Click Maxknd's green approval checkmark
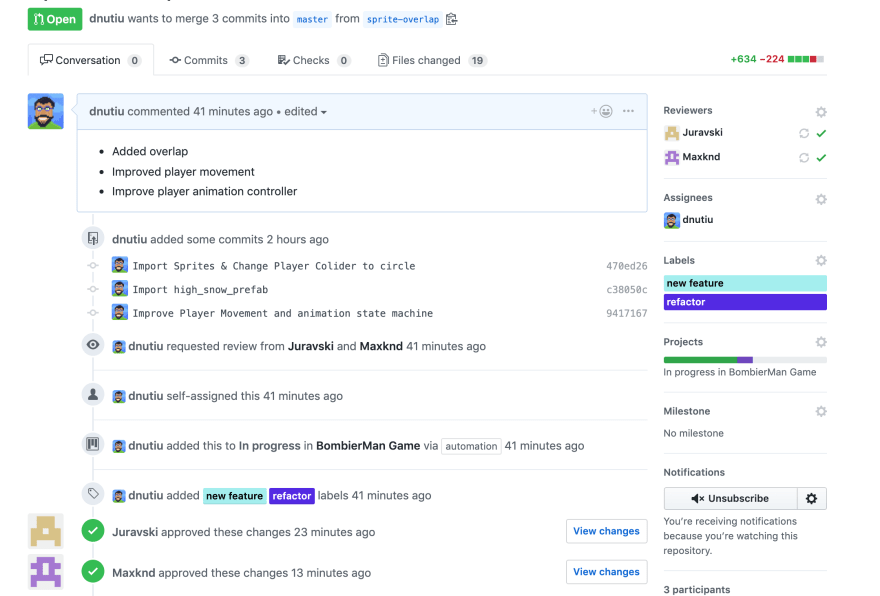The height and width of the screenshot is (596, 880). pyautogui.click(x=821, y=158)
